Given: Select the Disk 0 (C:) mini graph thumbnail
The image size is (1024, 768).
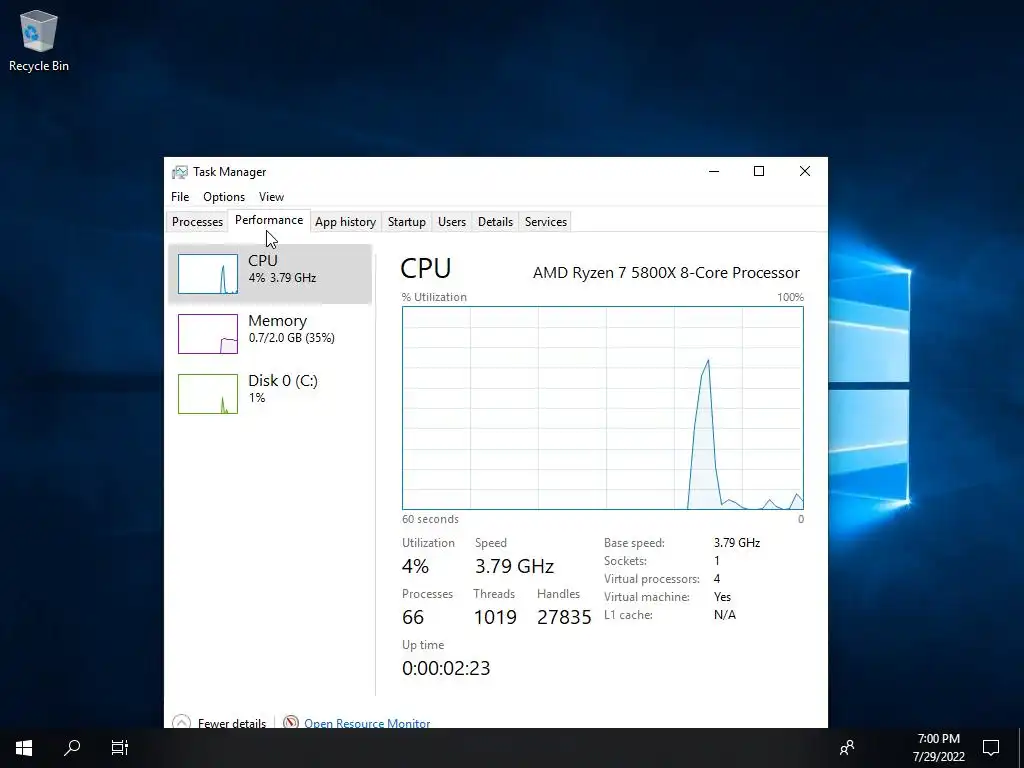Looking at the screenshot, I should (208, 394).
